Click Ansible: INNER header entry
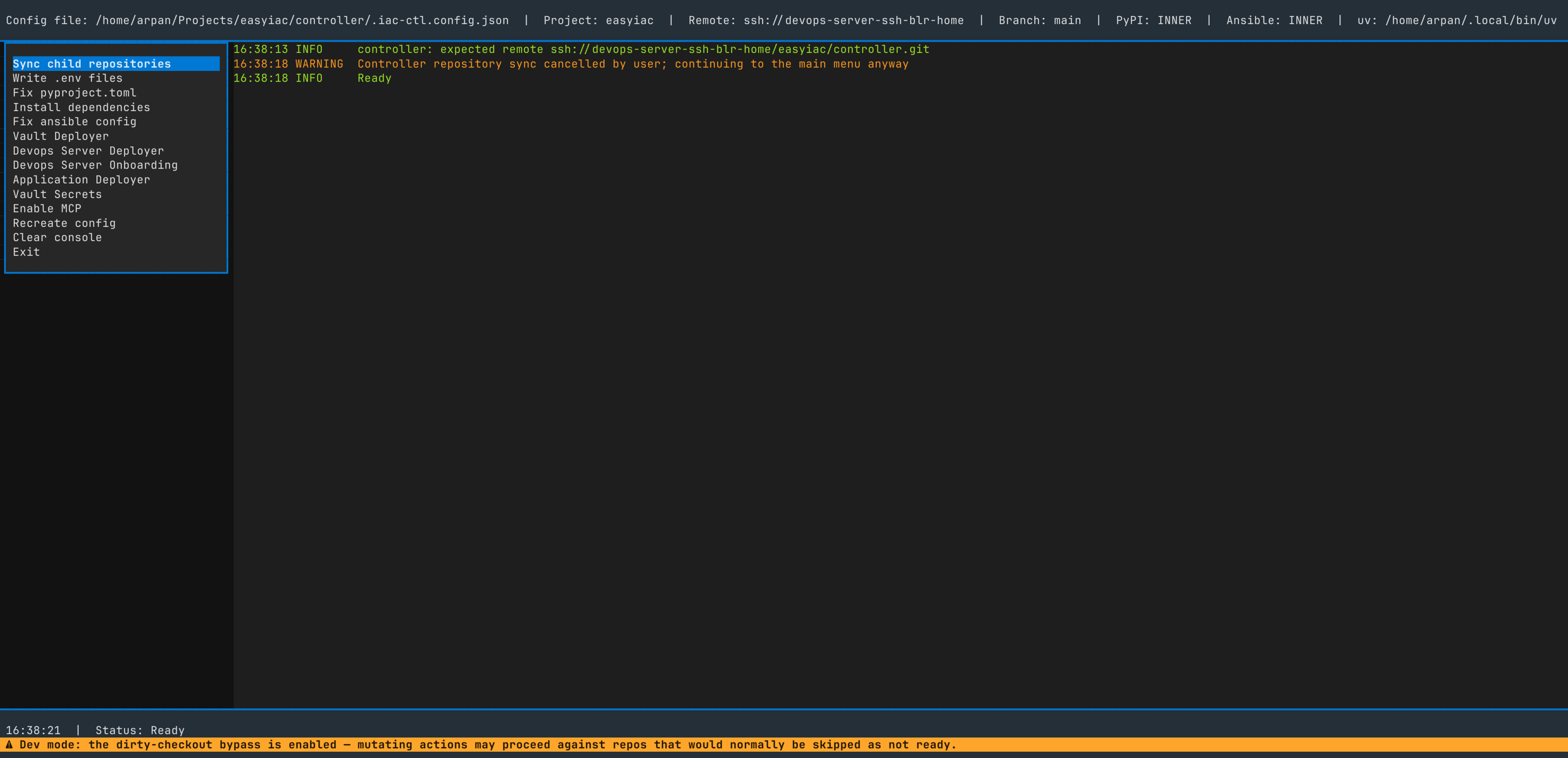The height and width of the screenshot is (758, 1568). [x=1274, y=21]
